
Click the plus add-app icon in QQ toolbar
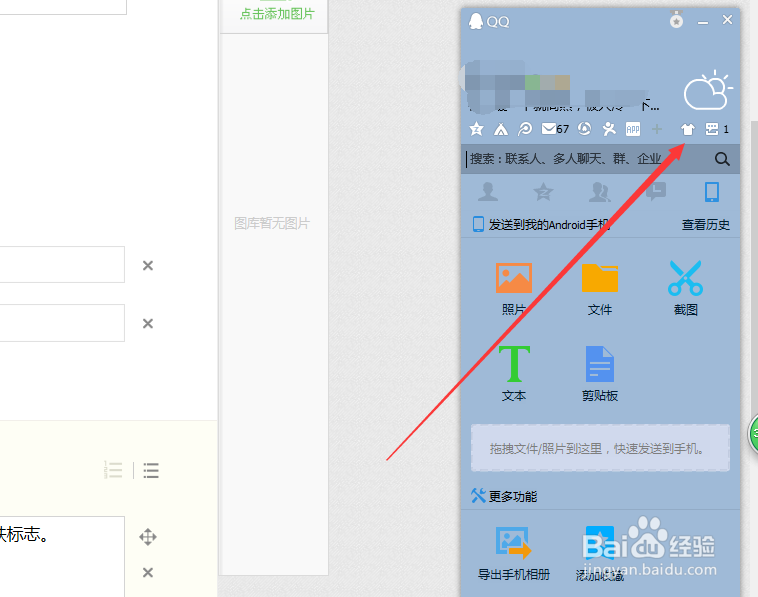coord(657,129)
